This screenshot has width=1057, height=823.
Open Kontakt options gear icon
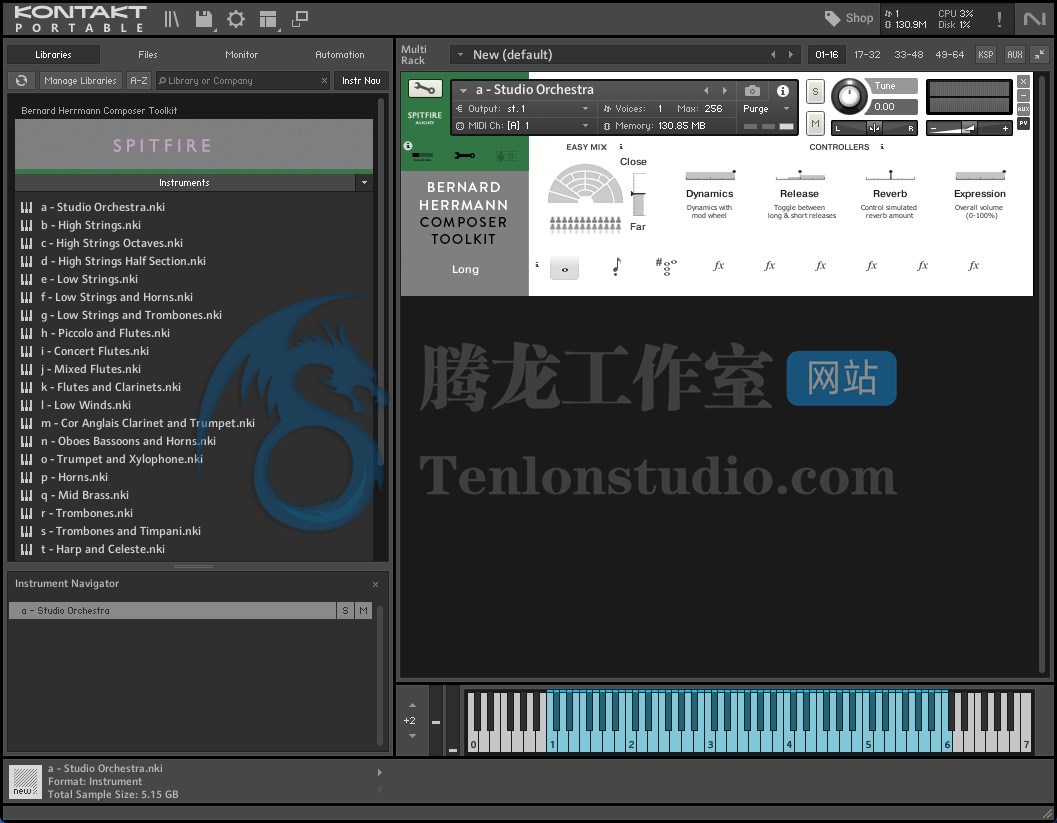point(235,19)
